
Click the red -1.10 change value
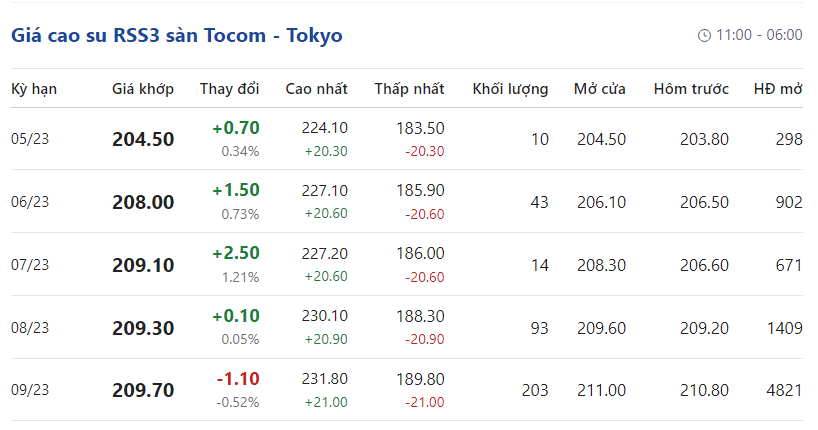238,380
